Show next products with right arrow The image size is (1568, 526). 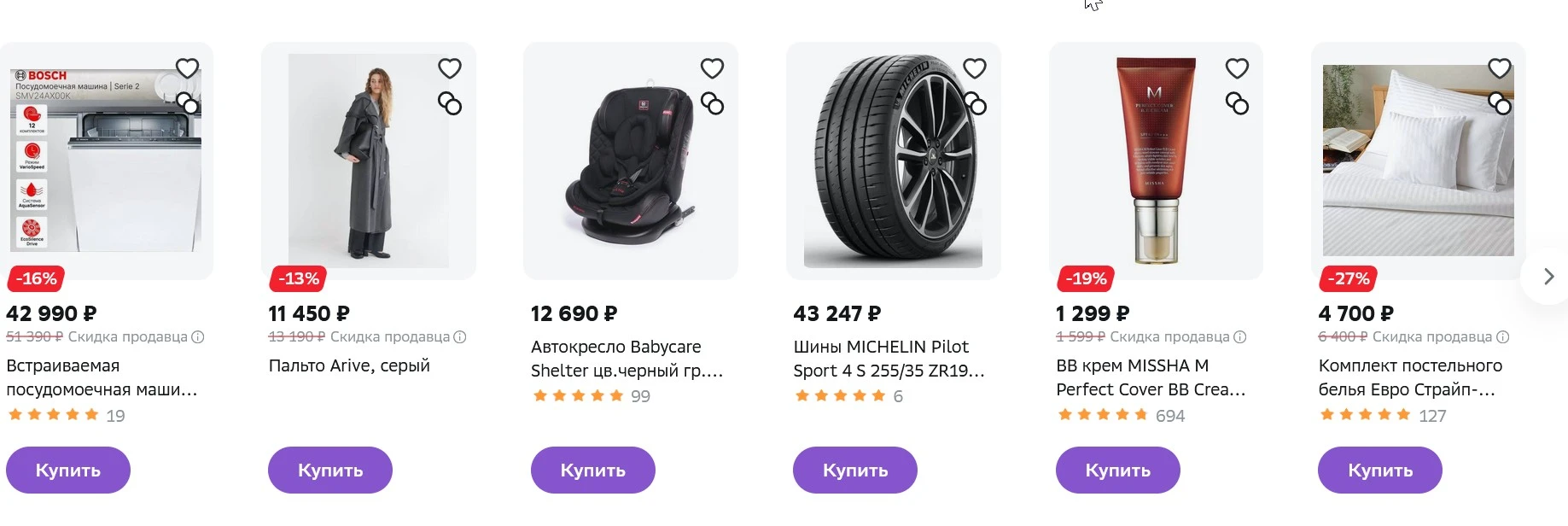click(1548, 277)
